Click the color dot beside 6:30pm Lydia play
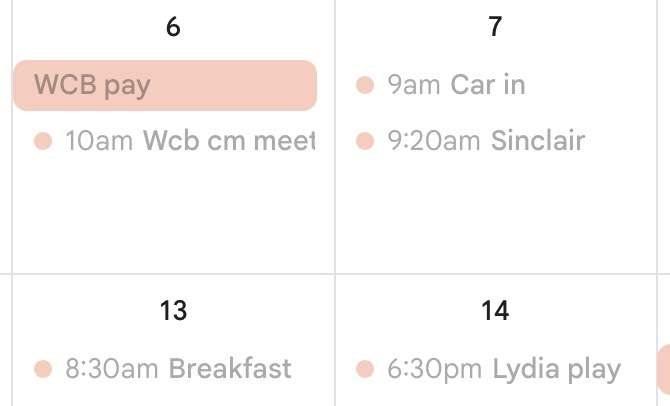The width and height of the screenshot is (670, 406). pos(365,369)
